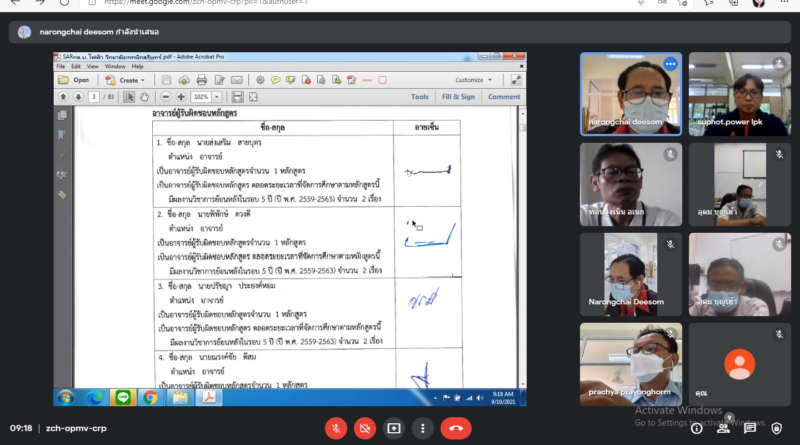This screenshot has width=800, height=445.
Task: Click the zoom in plus icon
Action: point(178,97)
